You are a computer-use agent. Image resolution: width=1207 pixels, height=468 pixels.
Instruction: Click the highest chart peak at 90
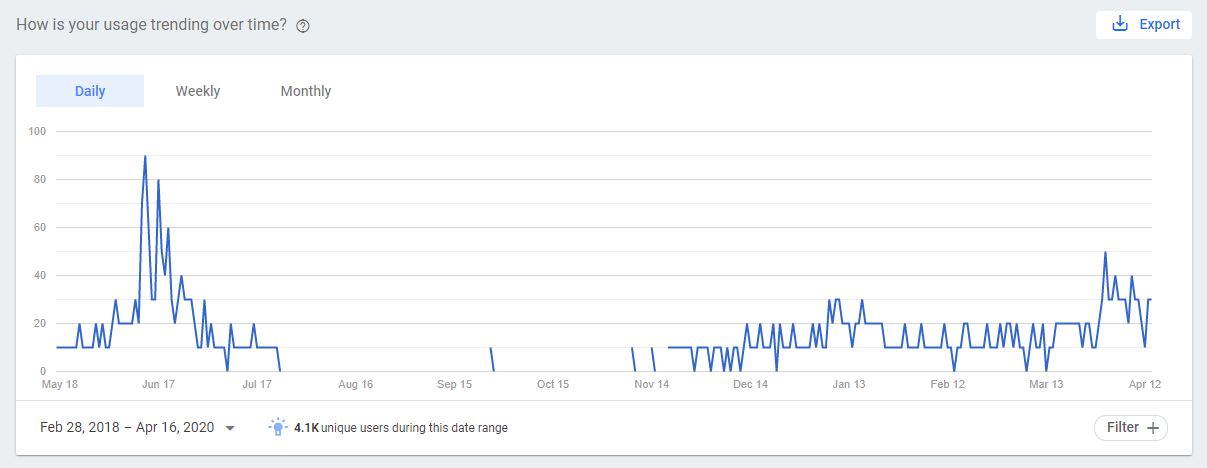[x=145, y=157]
